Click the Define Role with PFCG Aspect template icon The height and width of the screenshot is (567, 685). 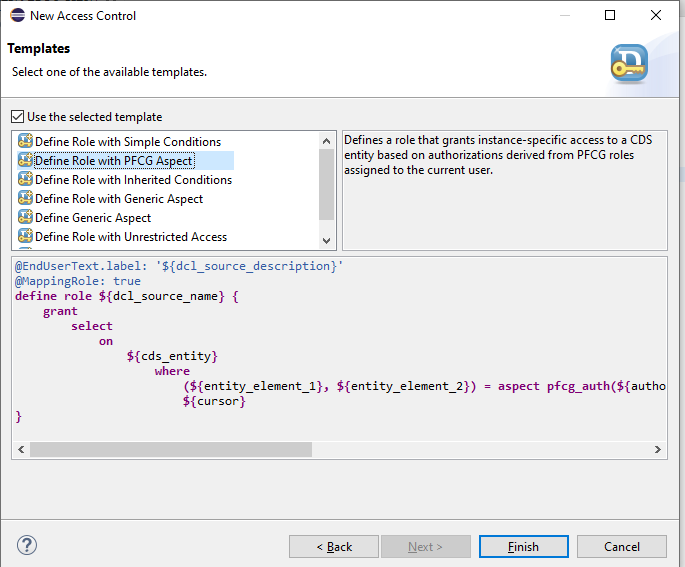[x=25, y=160]
